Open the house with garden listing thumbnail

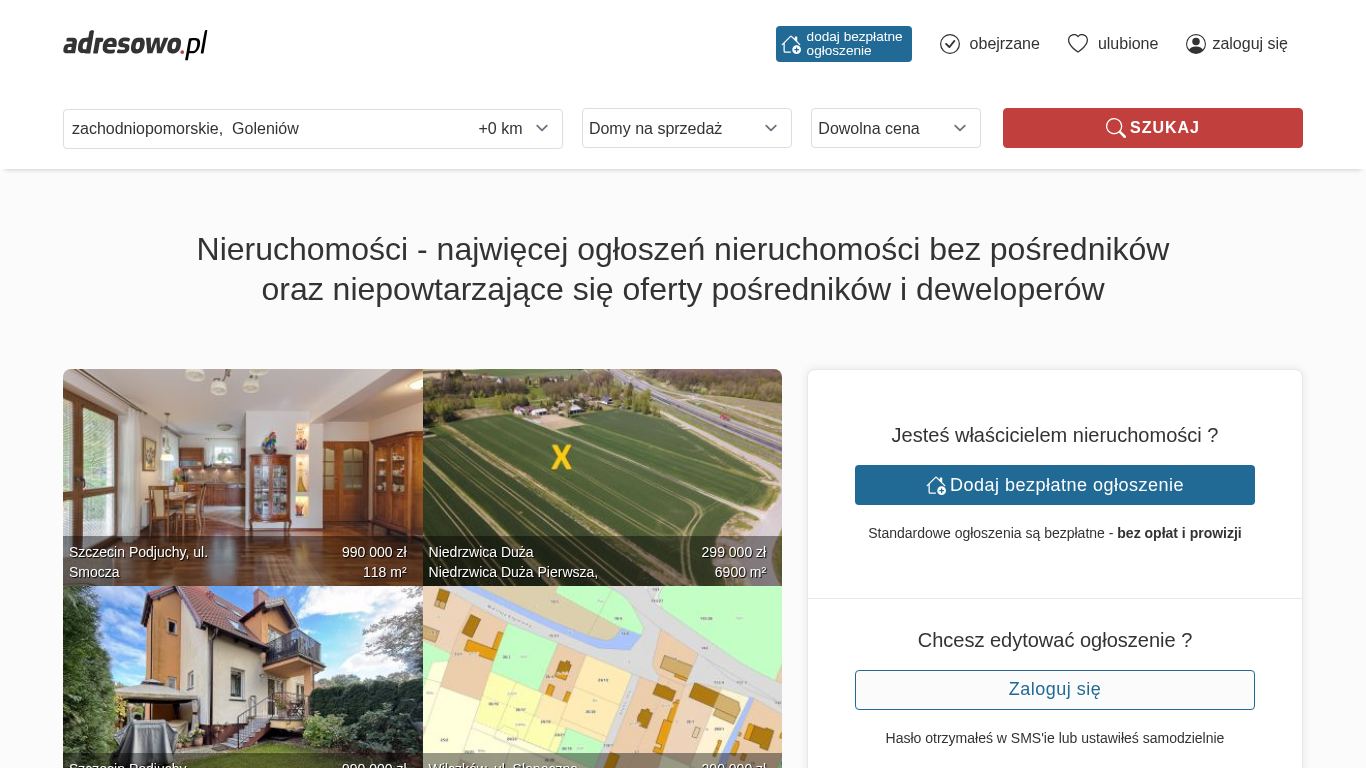pos(242,670)
